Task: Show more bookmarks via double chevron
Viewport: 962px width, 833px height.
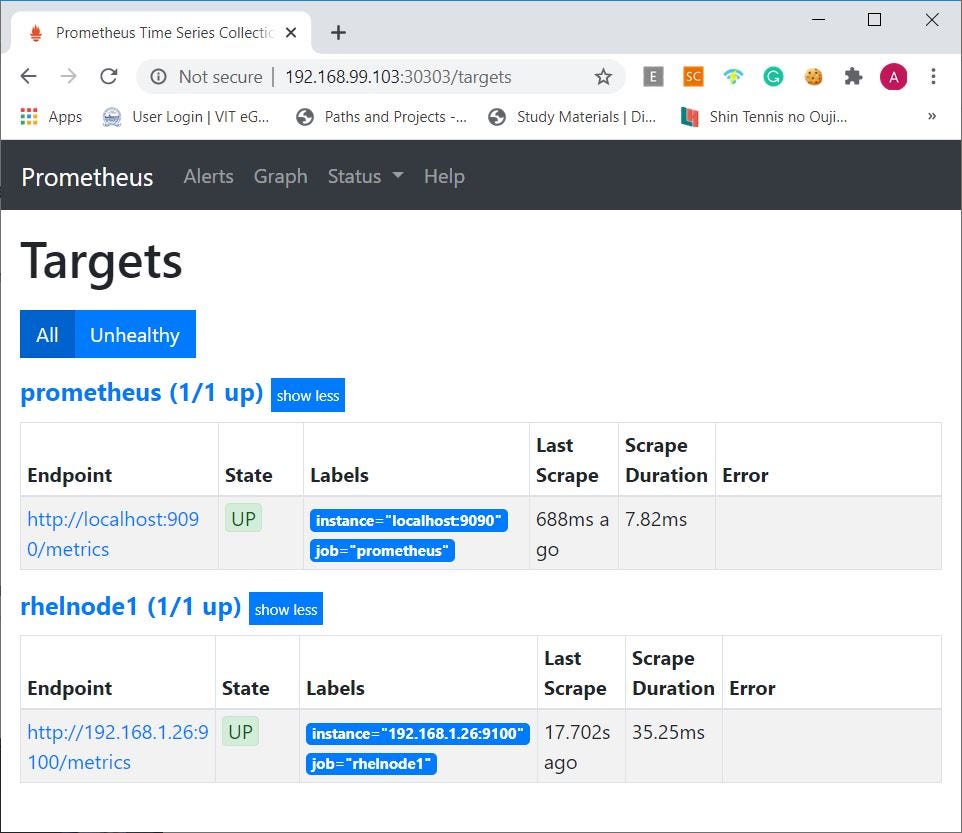Action: click(932, 116)
